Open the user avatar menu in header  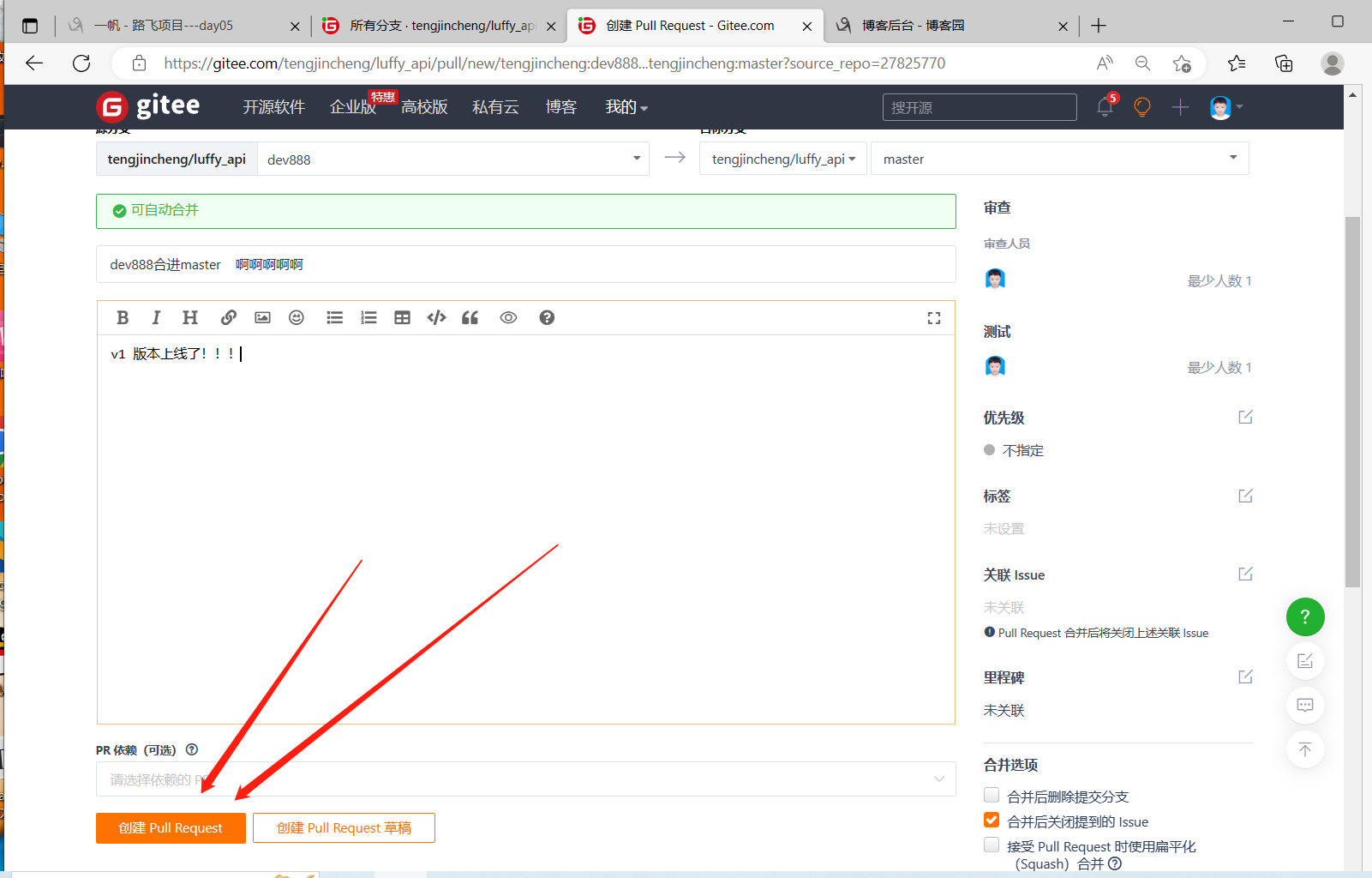(1226, 107)
